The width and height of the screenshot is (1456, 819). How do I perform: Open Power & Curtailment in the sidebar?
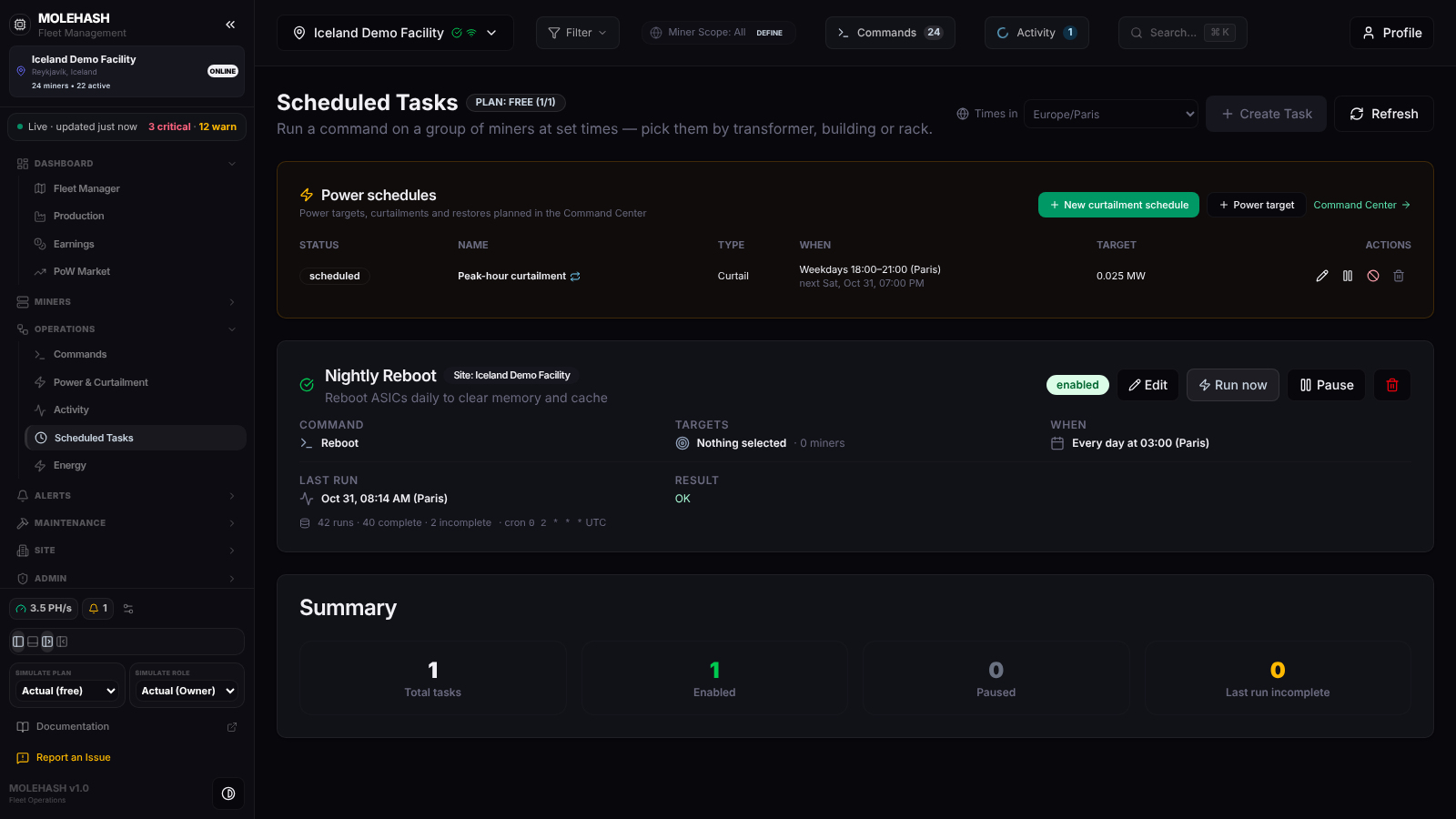coord(136,382)
